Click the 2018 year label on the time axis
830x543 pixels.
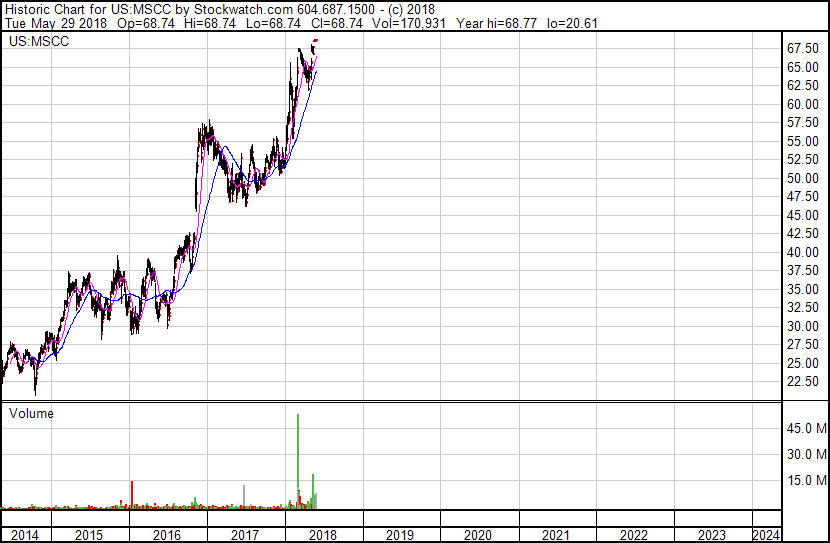click(322, 535)
